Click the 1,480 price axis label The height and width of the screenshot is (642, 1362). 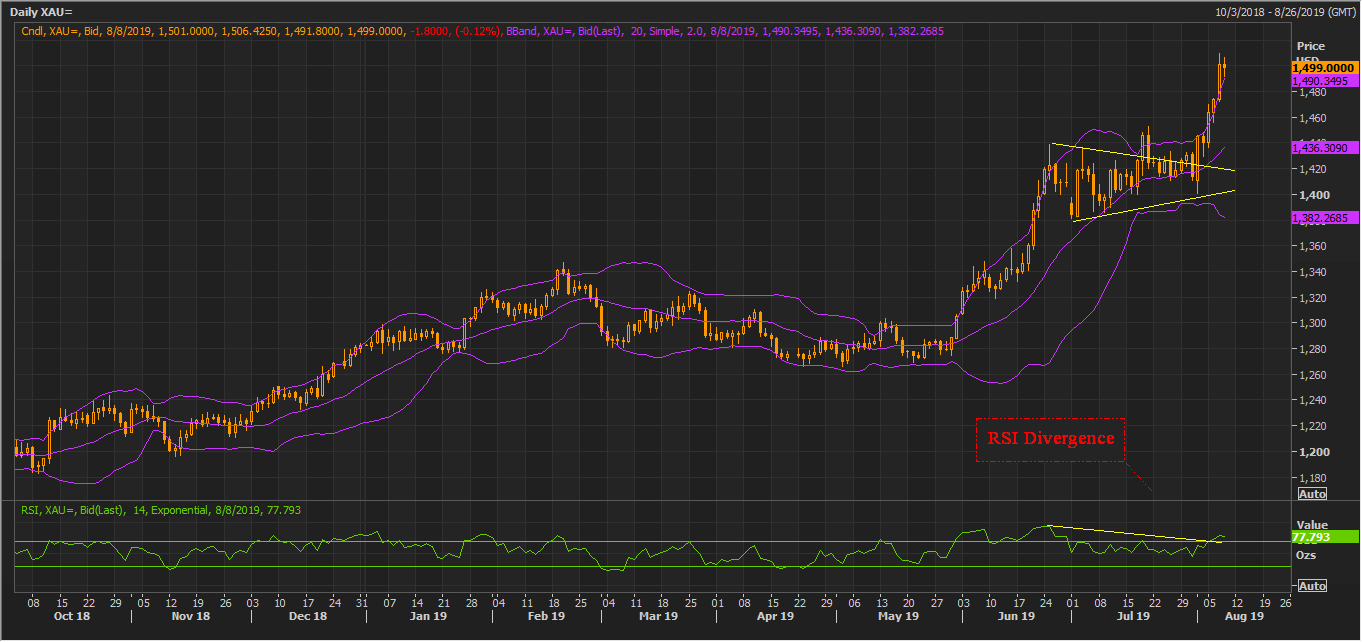click(1312, 93)
